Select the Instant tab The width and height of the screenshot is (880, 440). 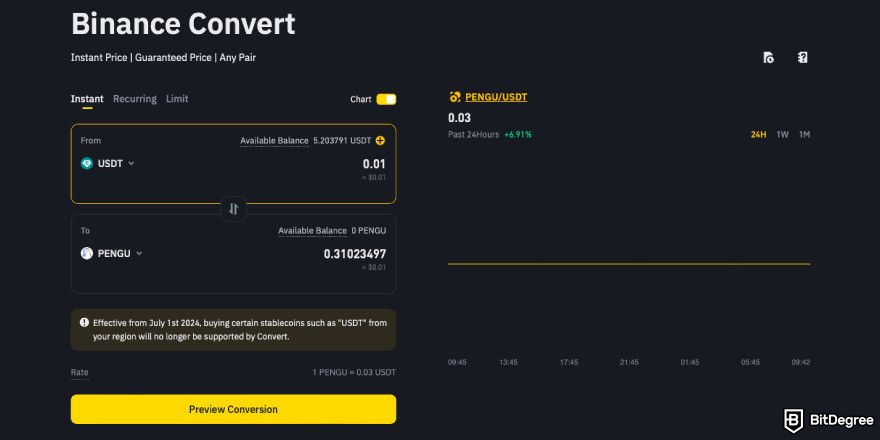(x=87, y=99)
